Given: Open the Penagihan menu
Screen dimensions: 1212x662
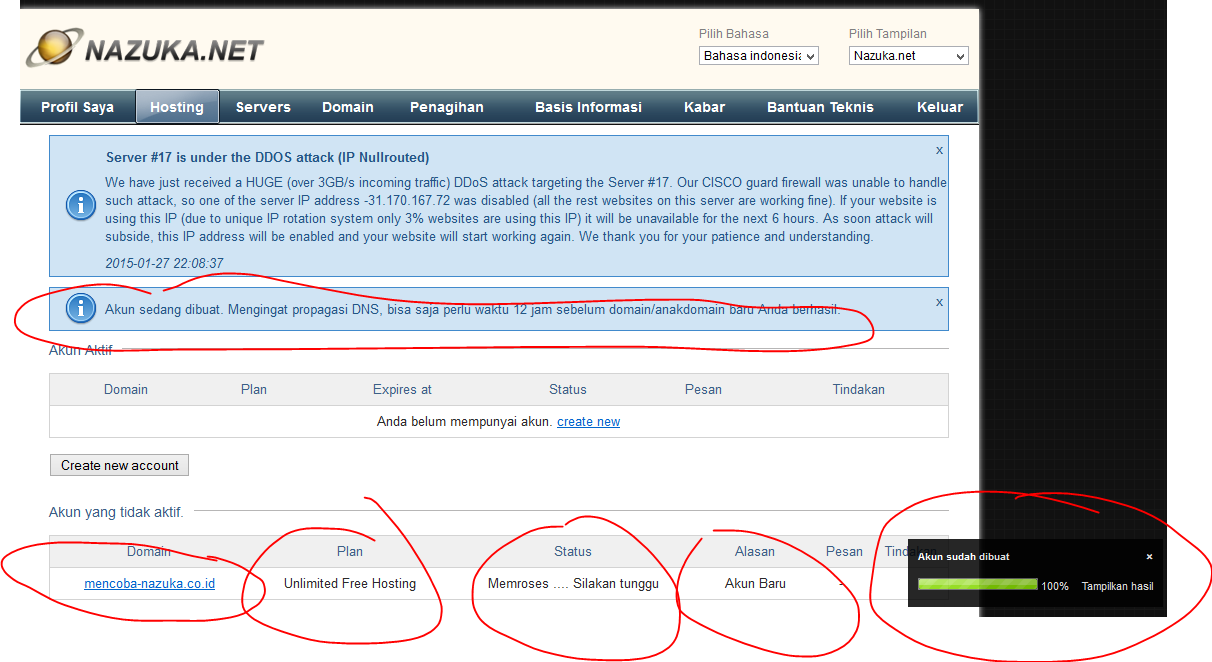Looking at the screenshot, I should click(447, 107).
